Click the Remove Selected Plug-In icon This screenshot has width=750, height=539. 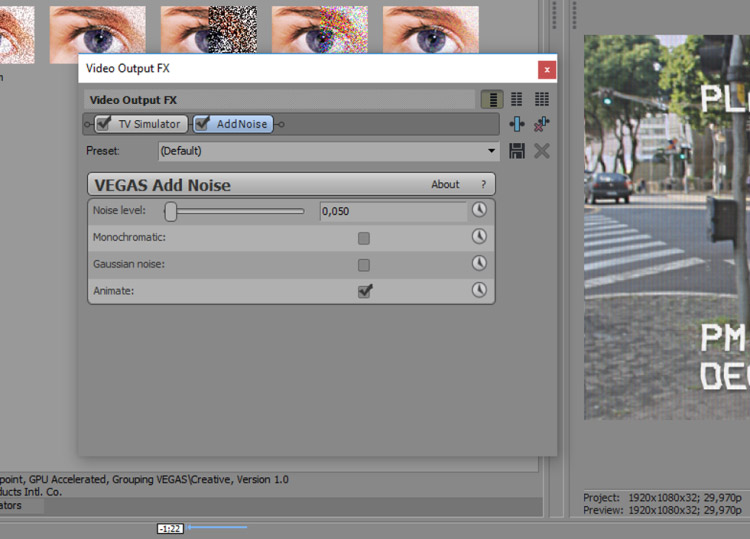click(x=541, y=124)
